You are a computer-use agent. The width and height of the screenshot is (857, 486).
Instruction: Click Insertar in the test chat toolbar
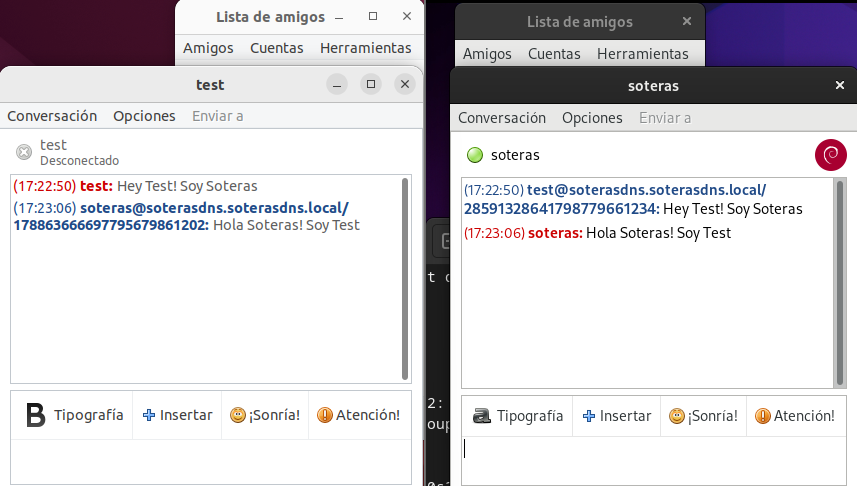click(177, 415)
